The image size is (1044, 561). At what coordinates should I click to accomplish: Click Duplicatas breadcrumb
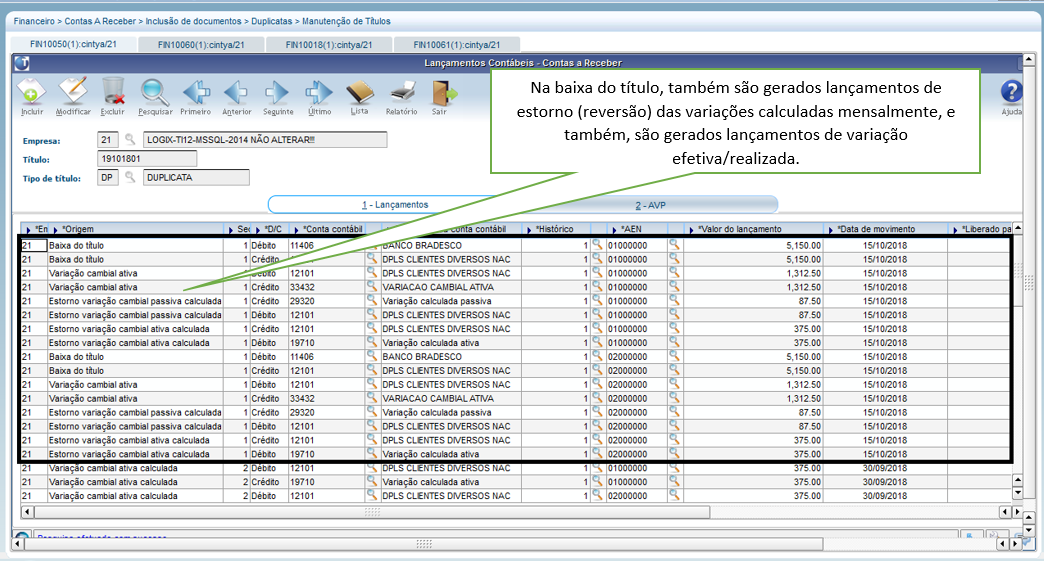(x=271, y=21)
